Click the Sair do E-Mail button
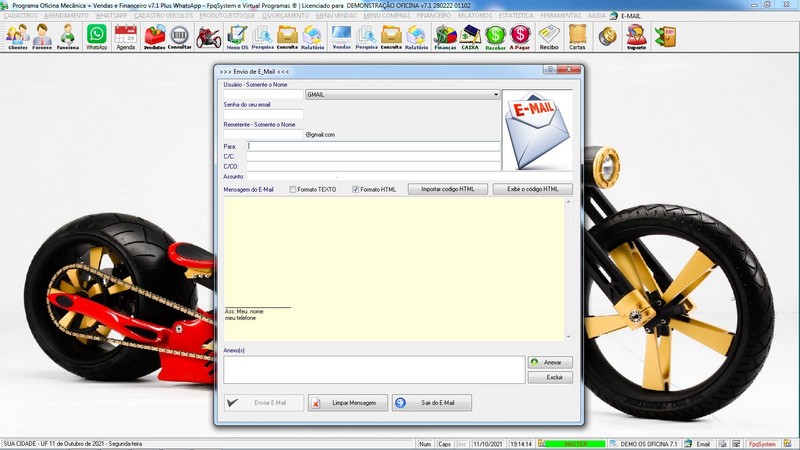 click(432, 403)
